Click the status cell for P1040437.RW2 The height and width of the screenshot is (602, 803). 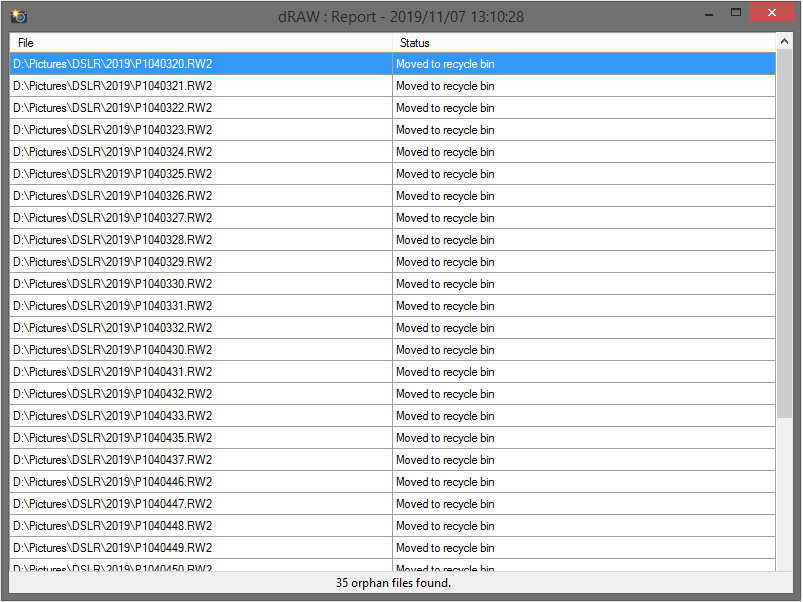(x=584, y=460)
